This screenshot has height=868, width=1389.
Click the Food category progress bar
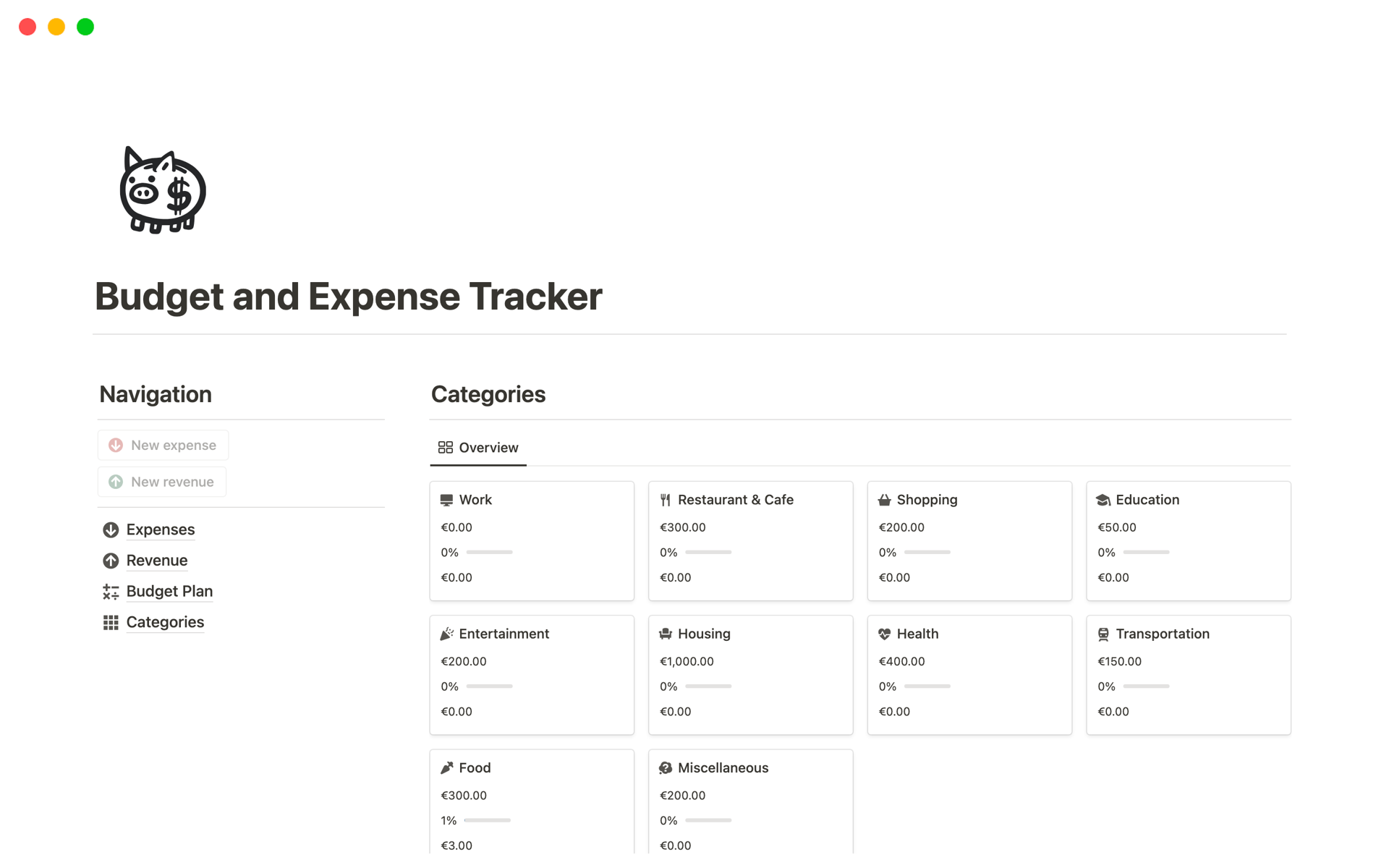487,820
